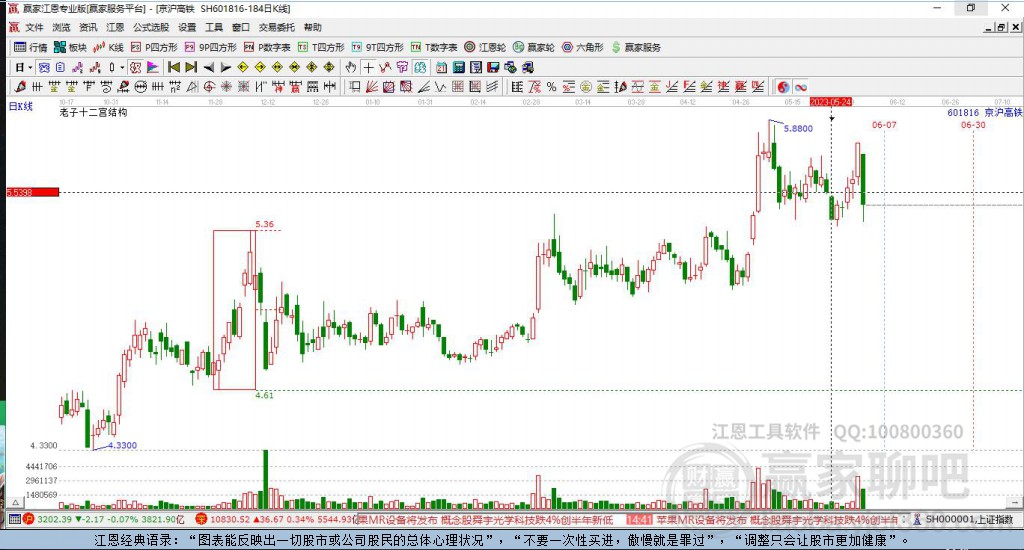Open 赢家服务 with dollar icon
Screen dimensions: 1024x550
click(x=637, y=47)
